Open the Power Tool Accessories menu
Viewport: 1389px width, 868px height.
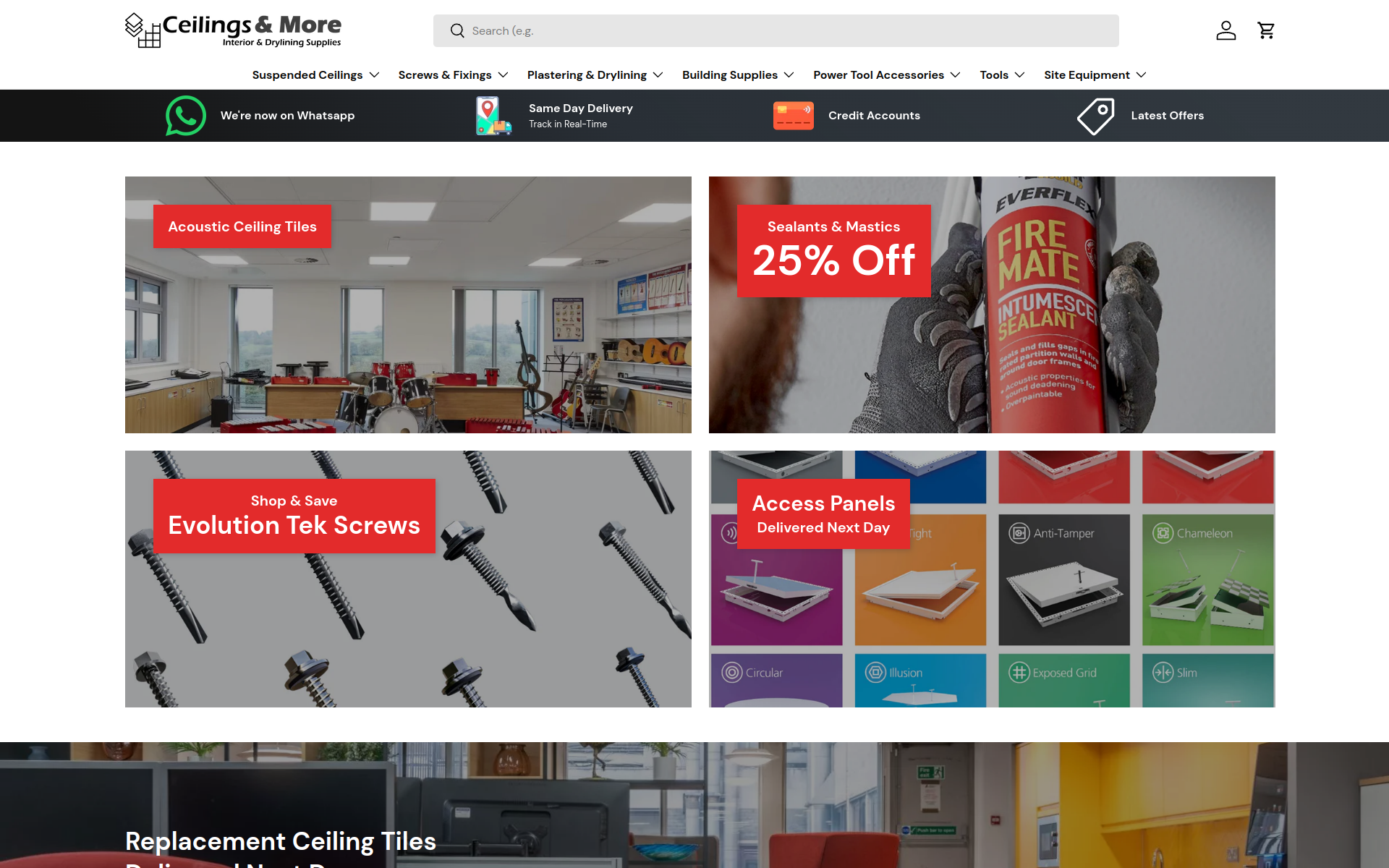pos(886,75)
